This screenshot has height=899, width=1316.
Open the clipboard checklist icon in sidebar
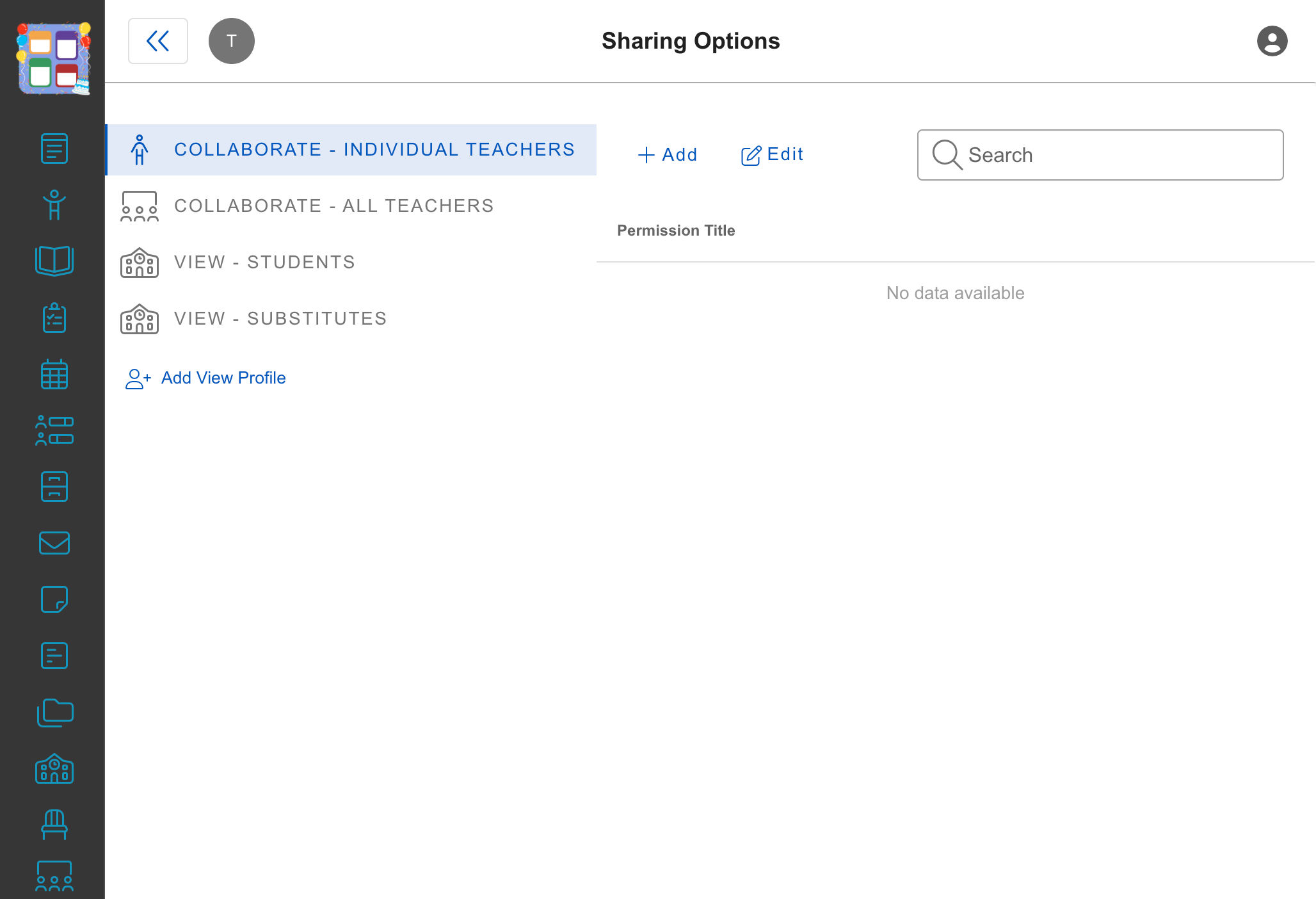(x=54, y=318)
